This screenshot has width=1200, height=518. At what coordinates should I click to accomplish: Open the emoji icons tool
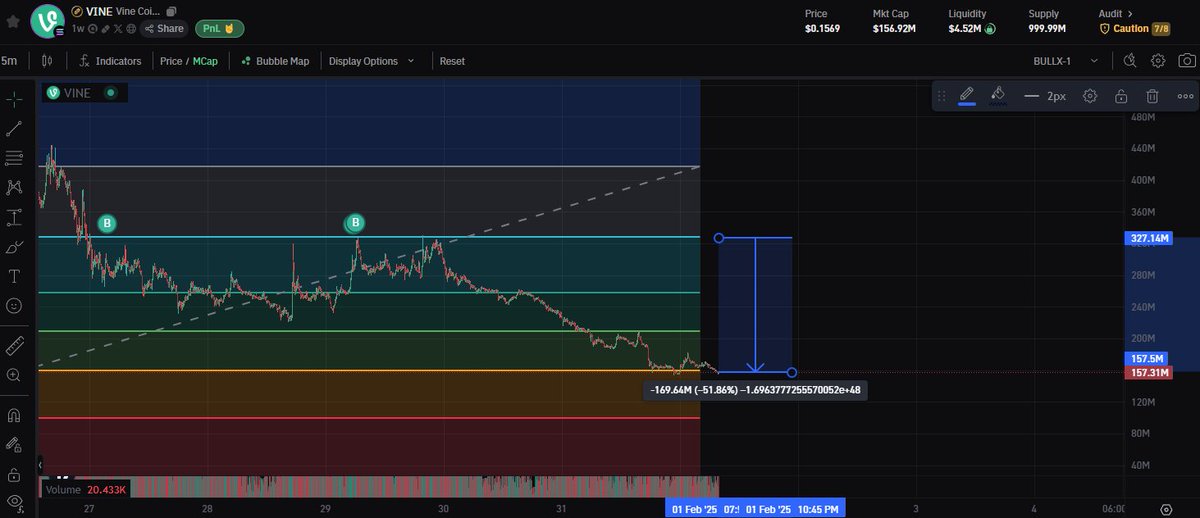[14, 305]
